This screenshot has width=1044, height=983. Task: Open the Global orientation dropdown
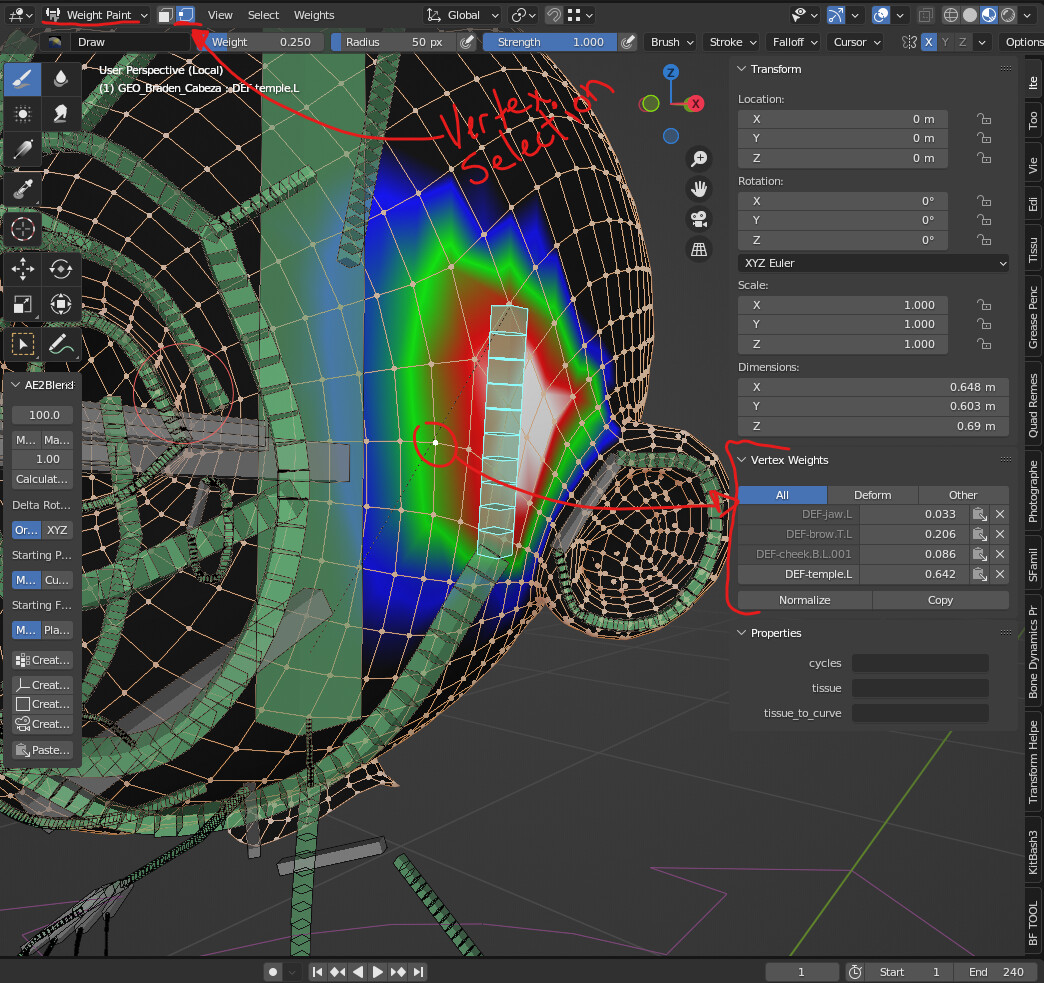coord(463,15)
